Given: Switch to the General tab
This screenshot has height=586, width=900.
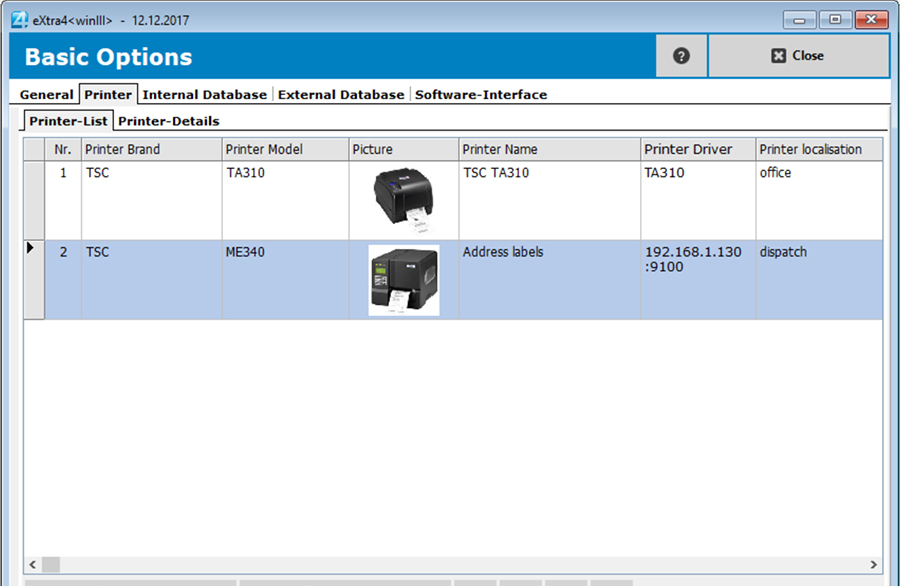Looking at the screenshot, I should click(x=46, y=94).
